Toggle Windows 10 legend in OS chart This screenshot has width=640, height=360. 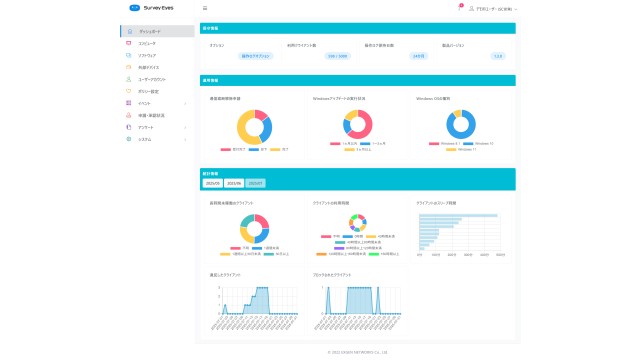pos(478,144)
